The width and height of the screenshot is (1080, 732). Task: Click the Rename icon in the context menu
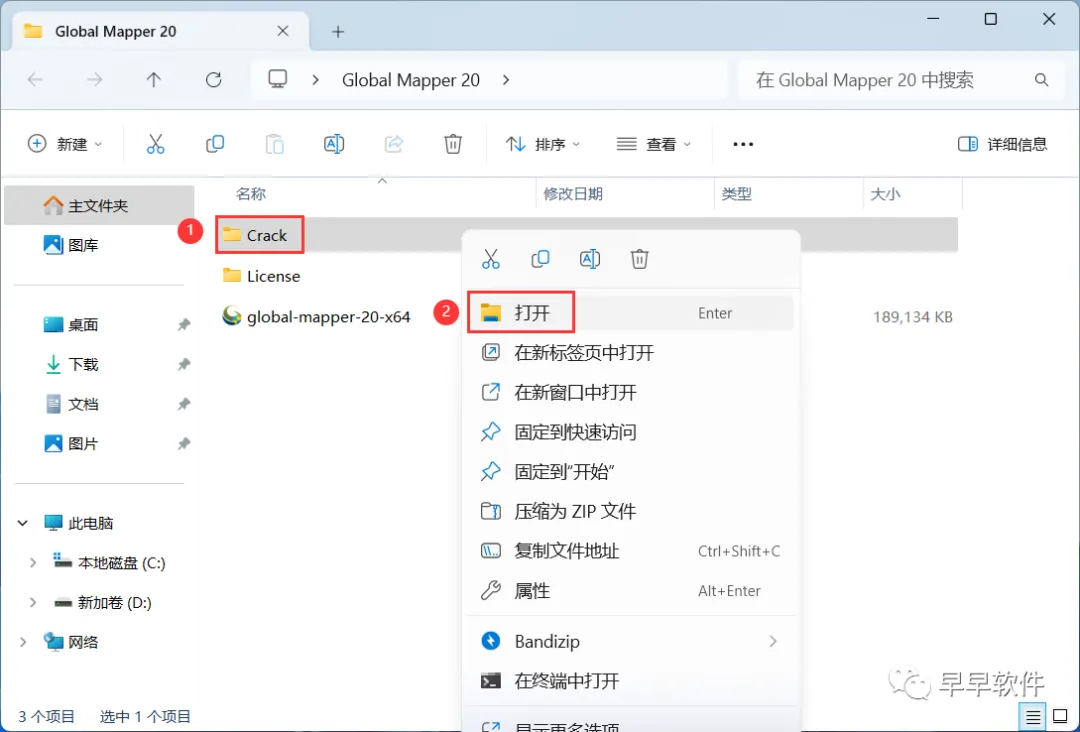click(x=590, y=259)
